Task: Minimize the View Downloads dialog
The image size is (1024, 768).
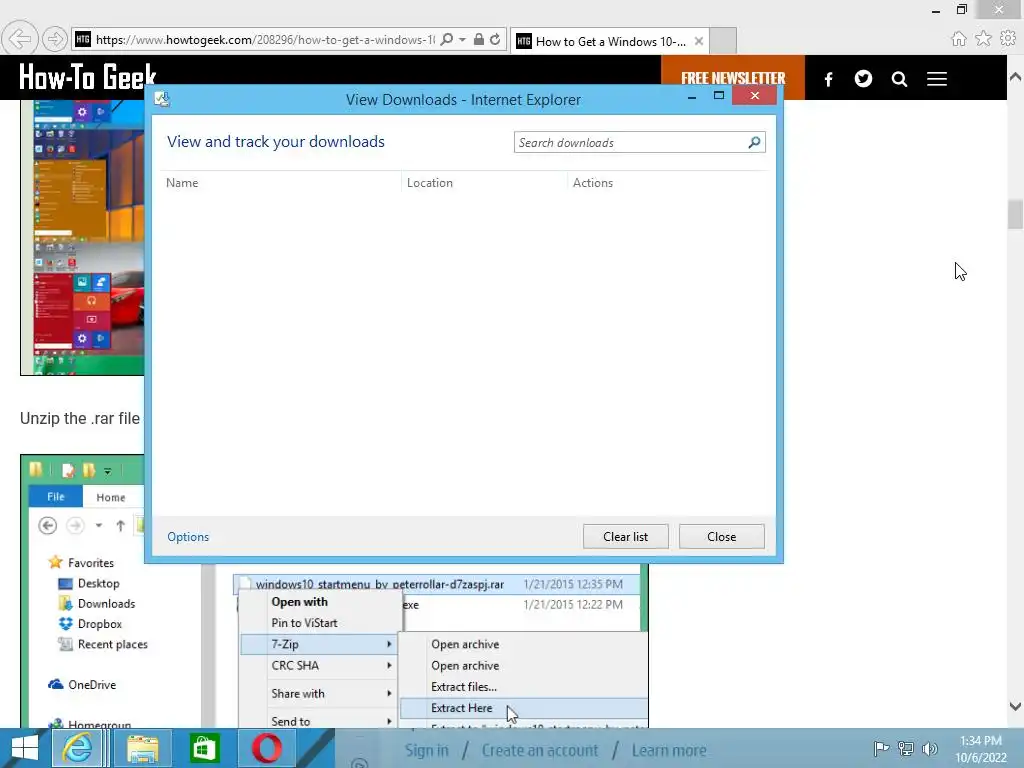Action: (x=692, y=97)
